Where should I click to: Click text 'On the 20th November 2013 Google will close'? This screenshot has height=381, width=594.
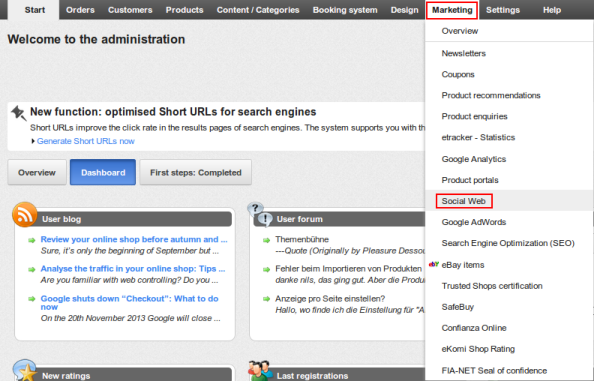point(130,318)
